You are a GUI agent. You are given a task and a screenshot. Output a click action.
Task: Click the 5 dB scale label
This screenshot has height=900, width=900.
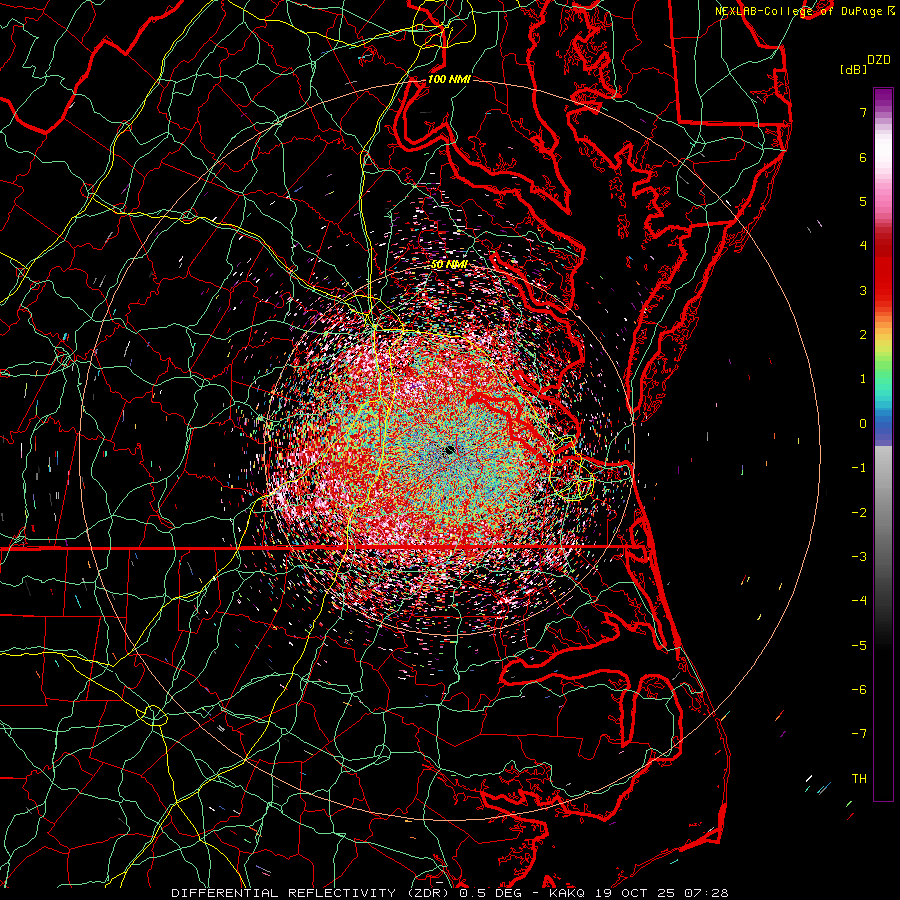click(x=863, y=201)
